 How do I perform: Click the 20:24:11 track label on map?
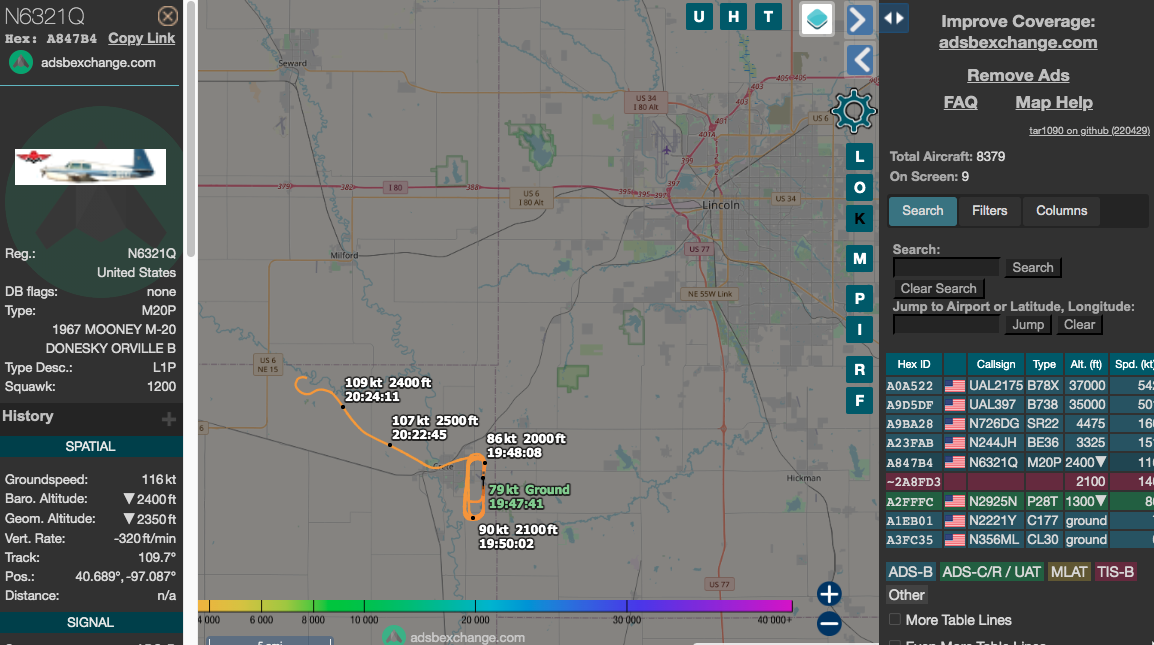[372, 397]
